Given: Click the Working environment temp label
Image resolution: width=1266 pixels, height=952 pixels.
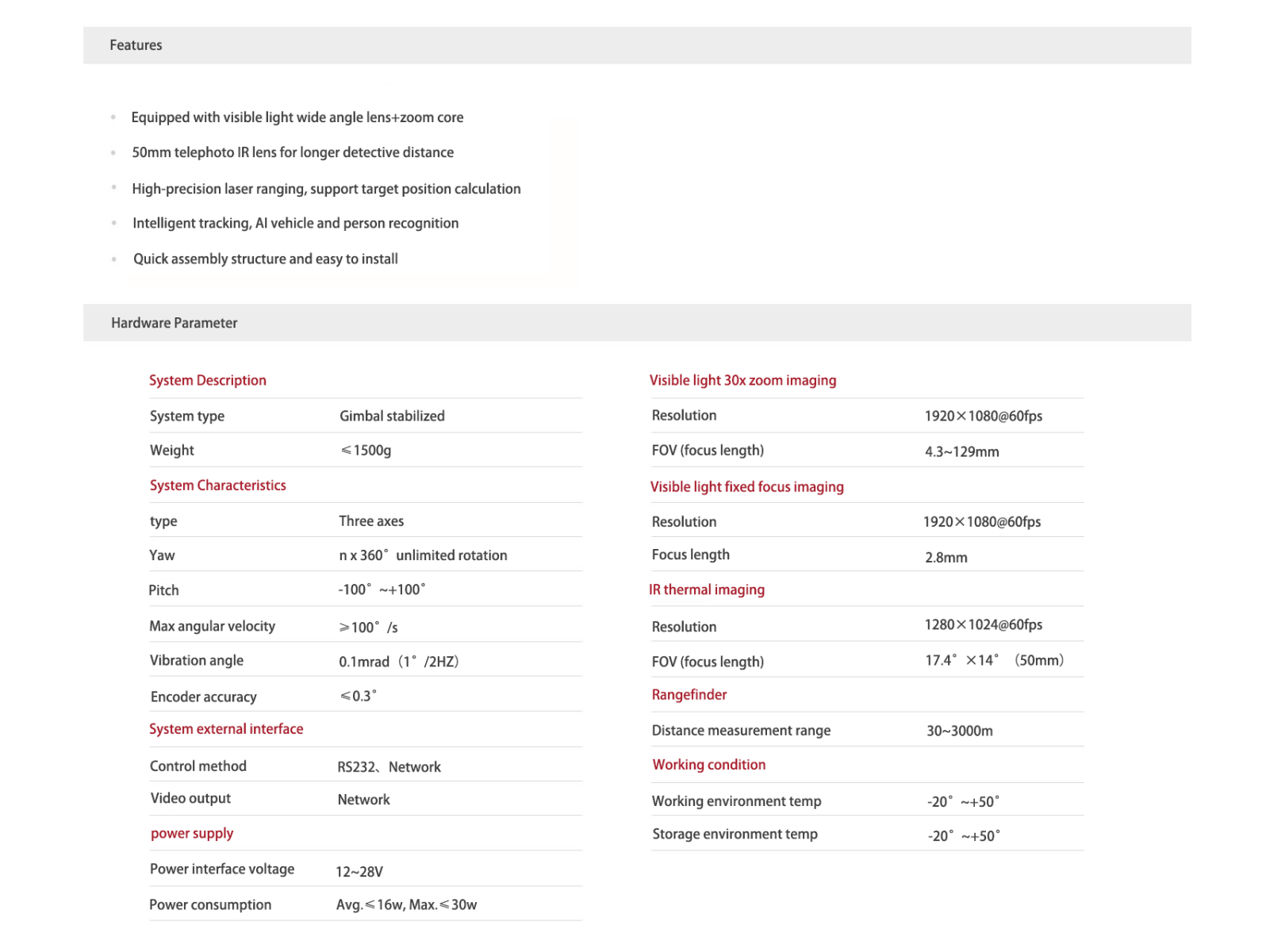Looking at the screenshot, I should [x=736, y=801].
